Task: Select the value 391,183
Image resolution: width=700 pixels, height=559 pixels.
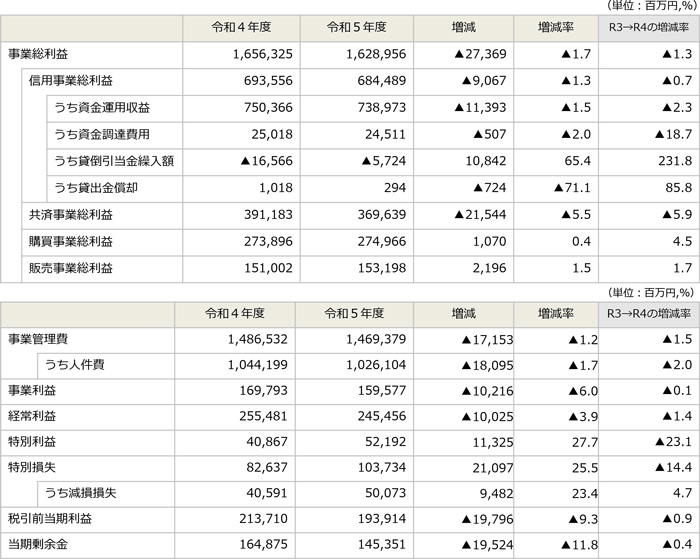Action: pos(268,215)
